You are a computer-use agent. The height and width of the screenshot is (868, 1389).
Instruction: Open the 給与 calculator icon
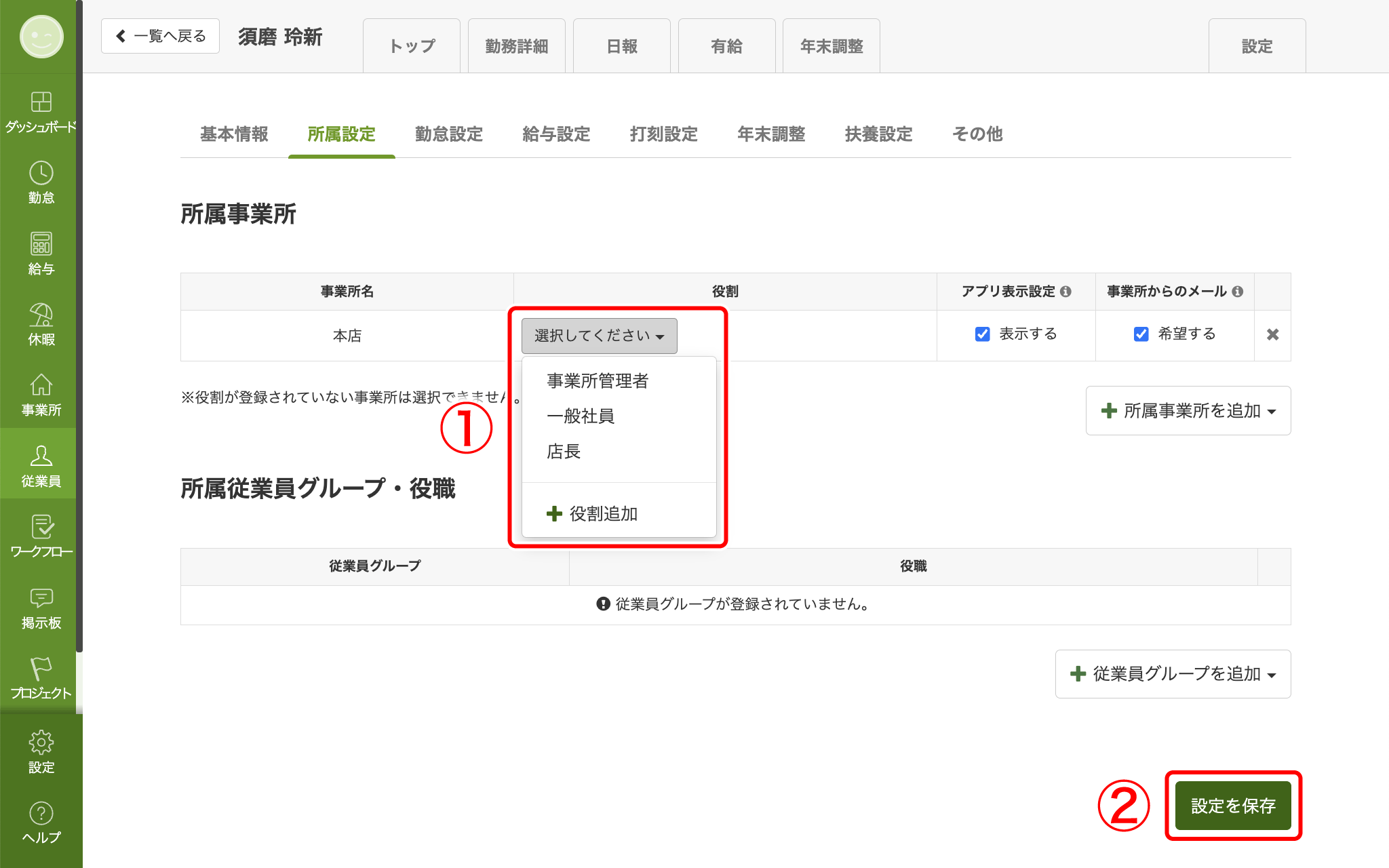tap(41, 244)
